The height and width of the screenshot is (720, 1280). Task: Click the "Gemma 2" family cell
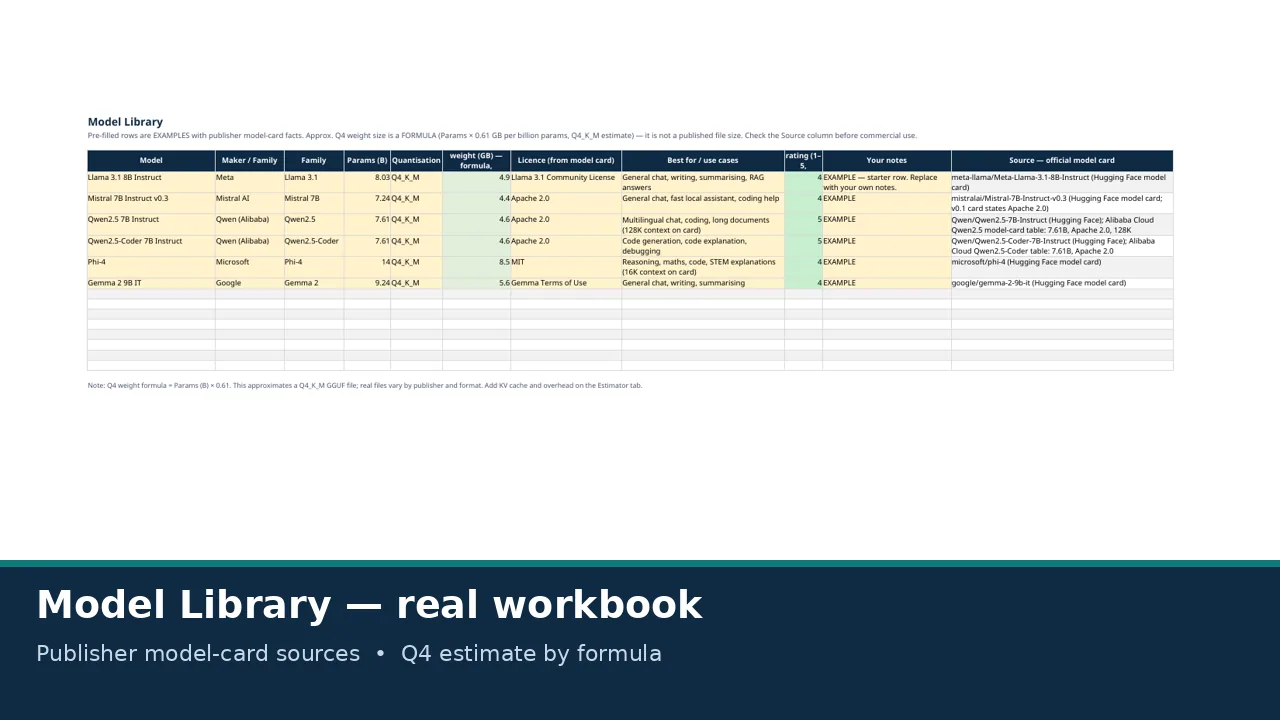coord(314,283)
